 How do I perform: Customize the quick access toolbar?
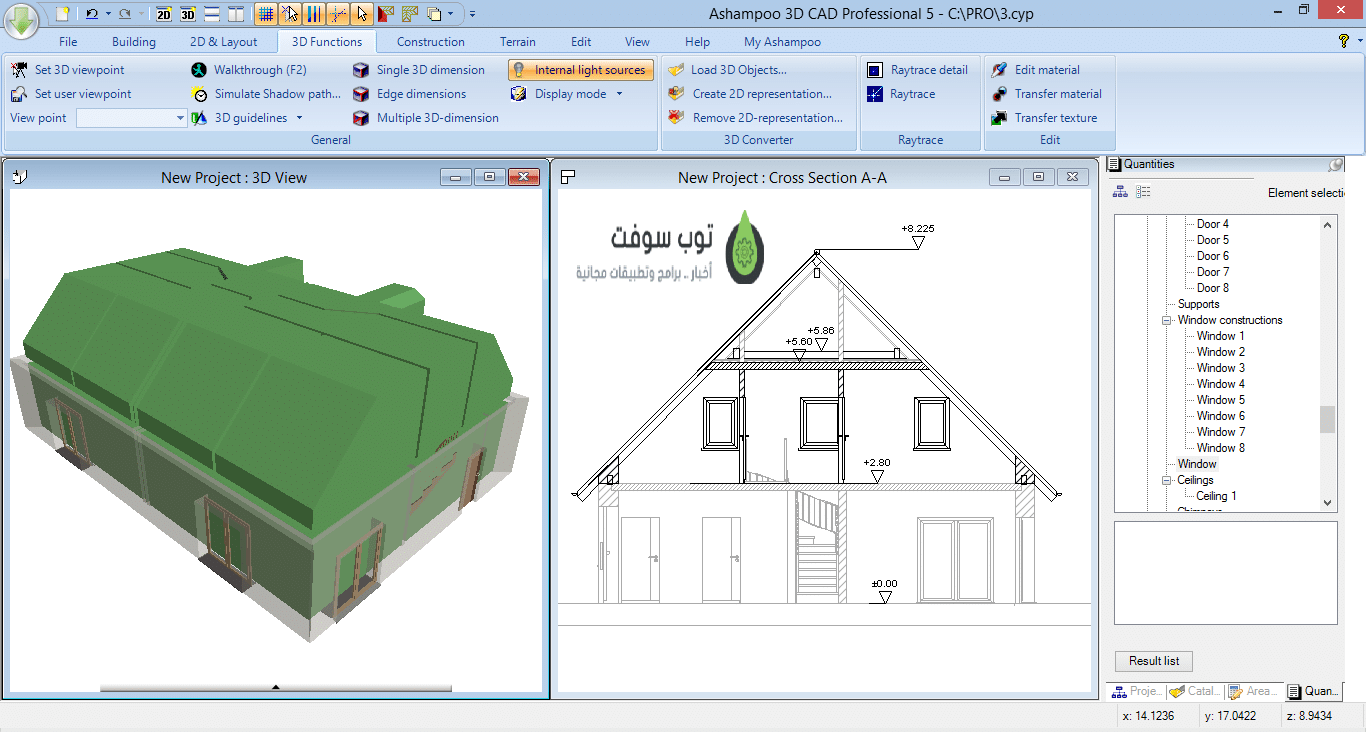click(472, 15)
